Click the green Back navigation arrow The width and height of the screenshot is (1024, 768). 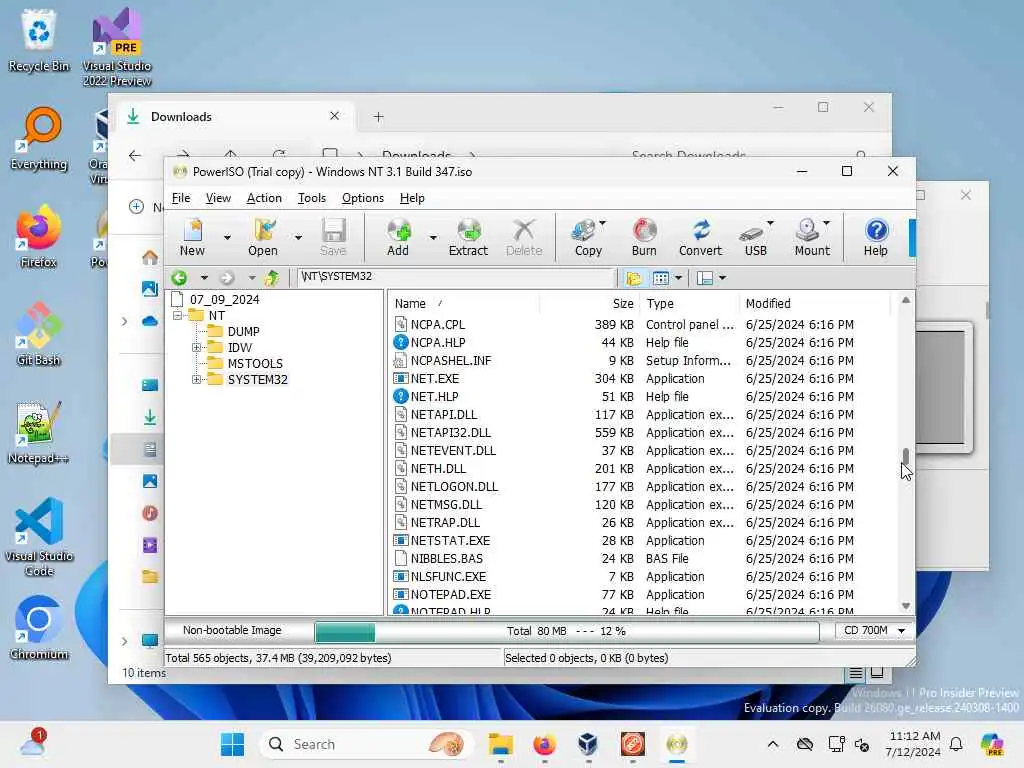coord(180,278)
